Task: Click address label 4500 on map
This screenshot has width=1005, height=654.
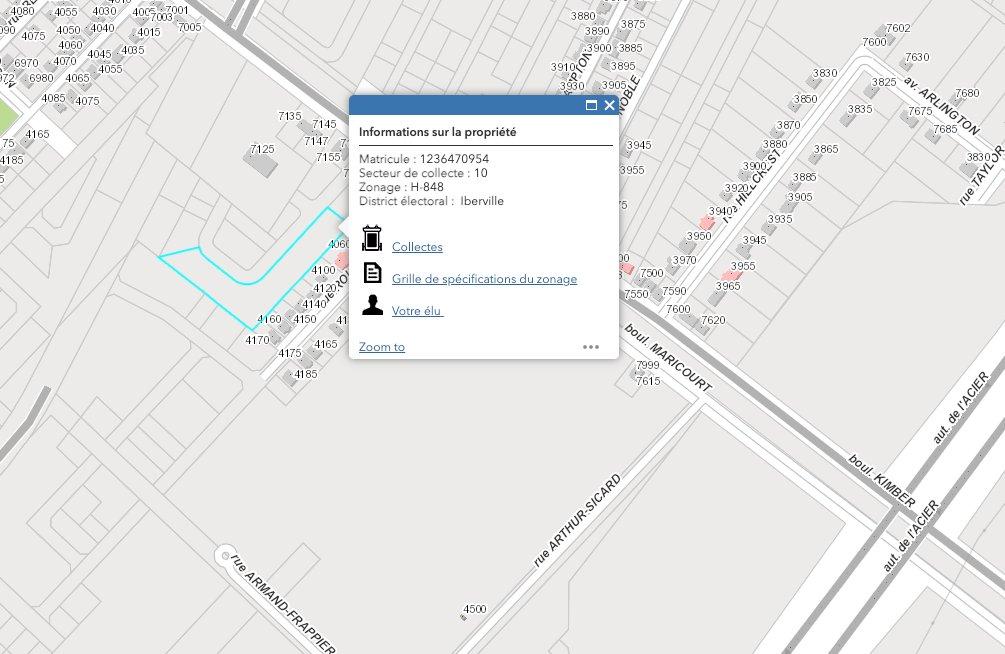Action: pos(475,609)
